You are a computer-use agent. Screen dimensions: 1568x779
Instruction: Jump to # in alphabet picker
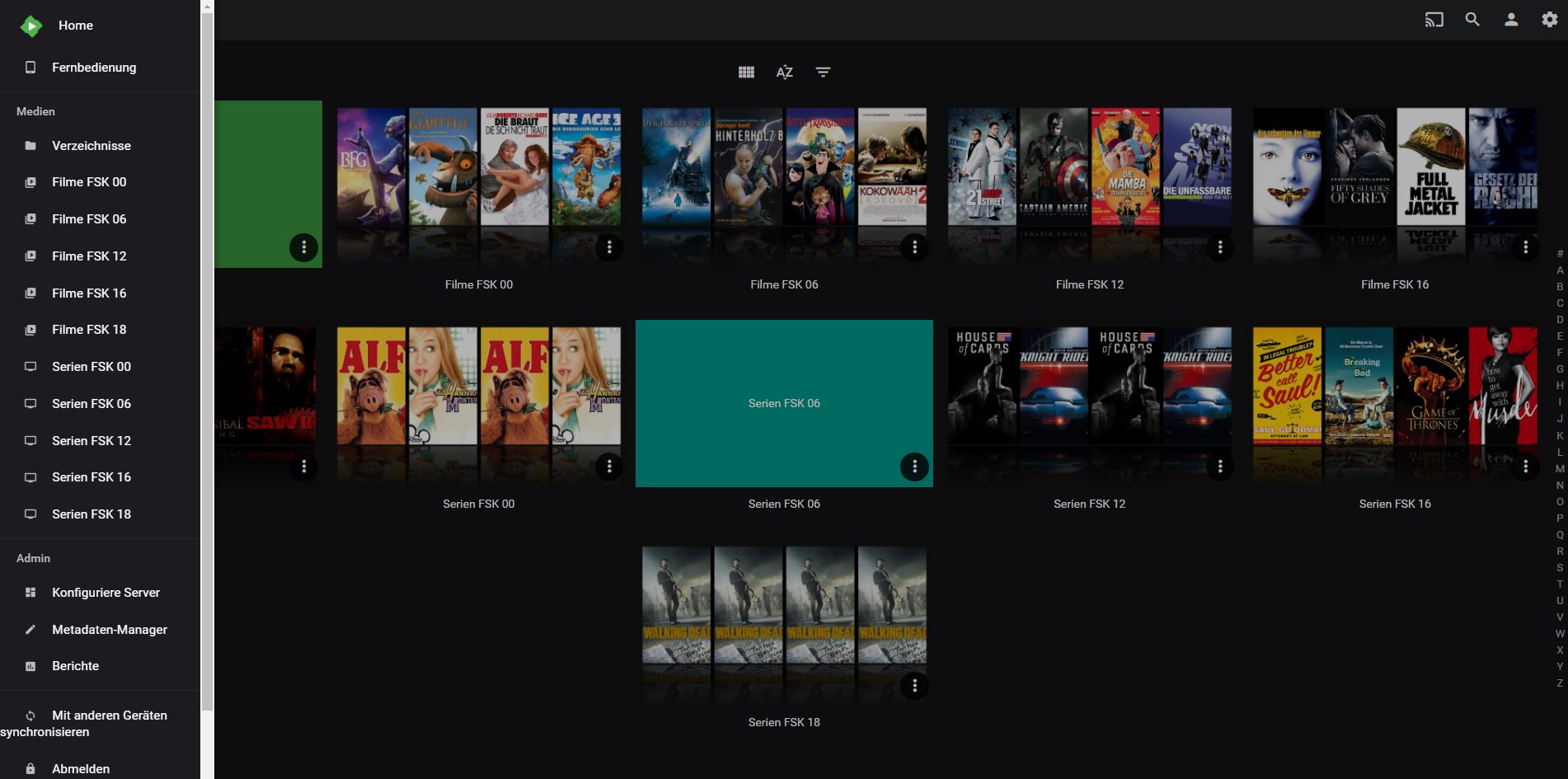pos(1560,254)
